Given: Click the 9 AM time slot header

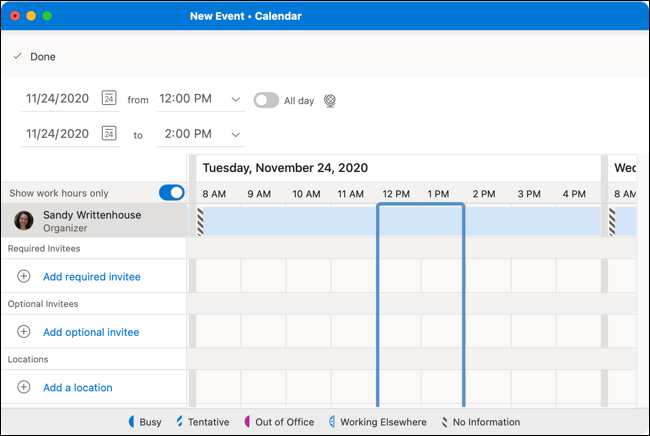Looking at the screenshot, I should [x=259, y=193].
